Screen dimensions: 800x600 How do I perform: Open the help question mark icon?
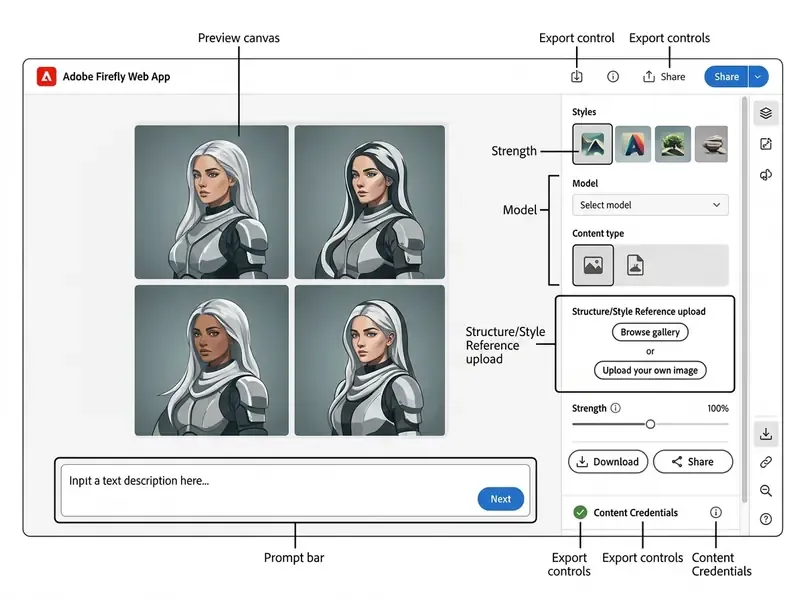pyautogui.click(x=766, y=519)
